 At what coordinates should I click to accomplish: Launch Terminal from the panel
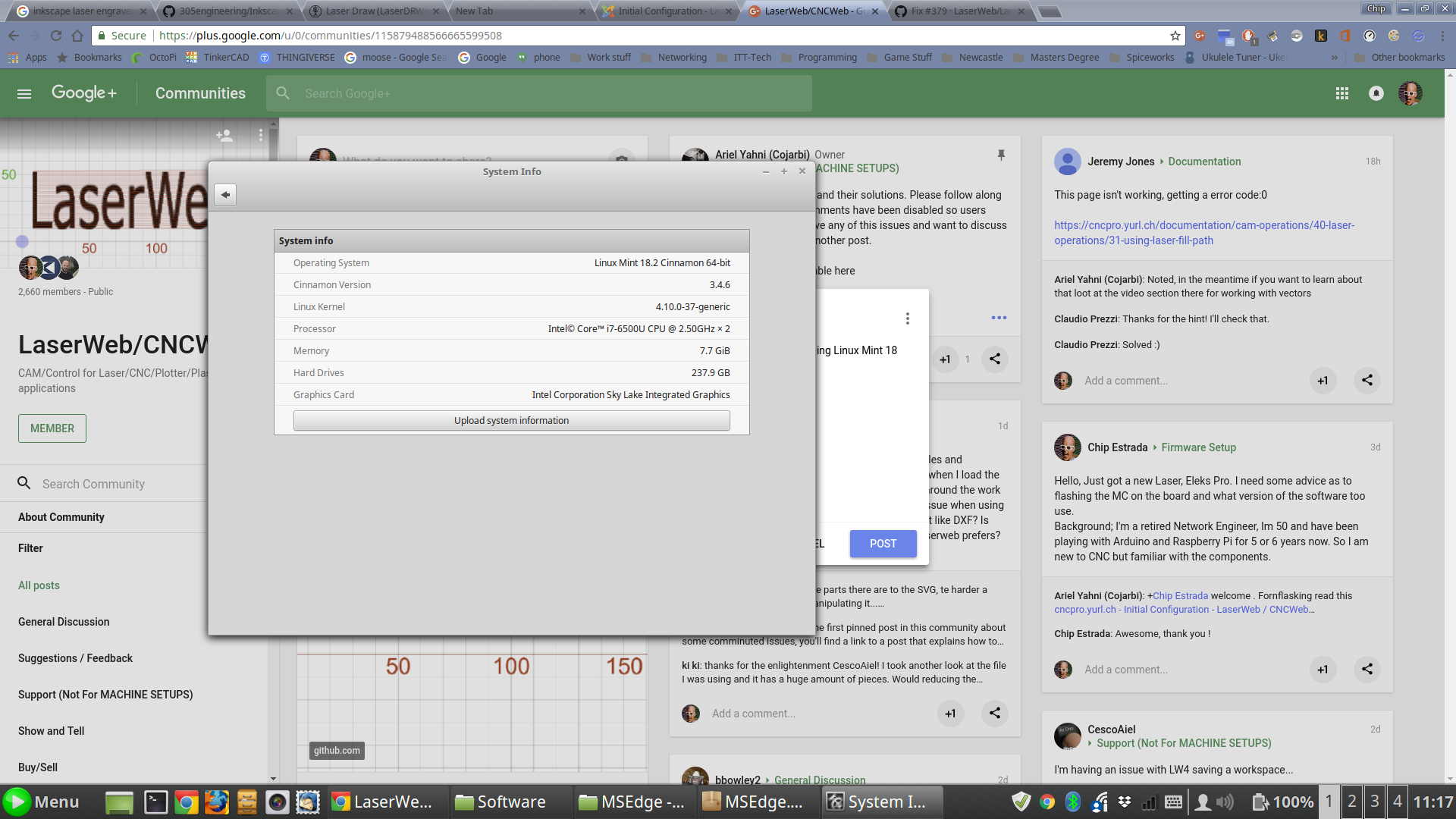[156, 802]
